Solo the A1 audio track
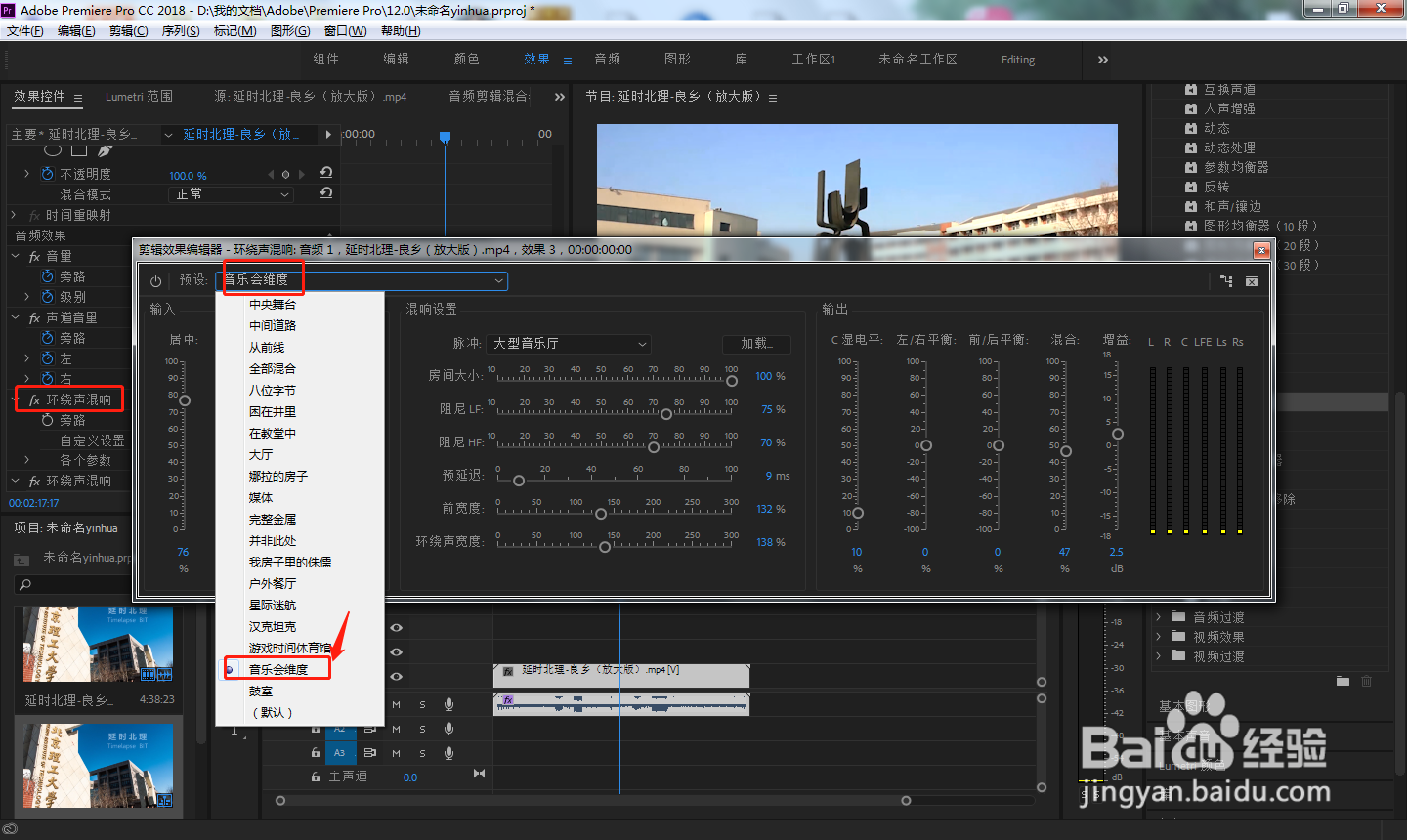The height and width of the screenshot is (840, 1407). click(x=423, y=704)
